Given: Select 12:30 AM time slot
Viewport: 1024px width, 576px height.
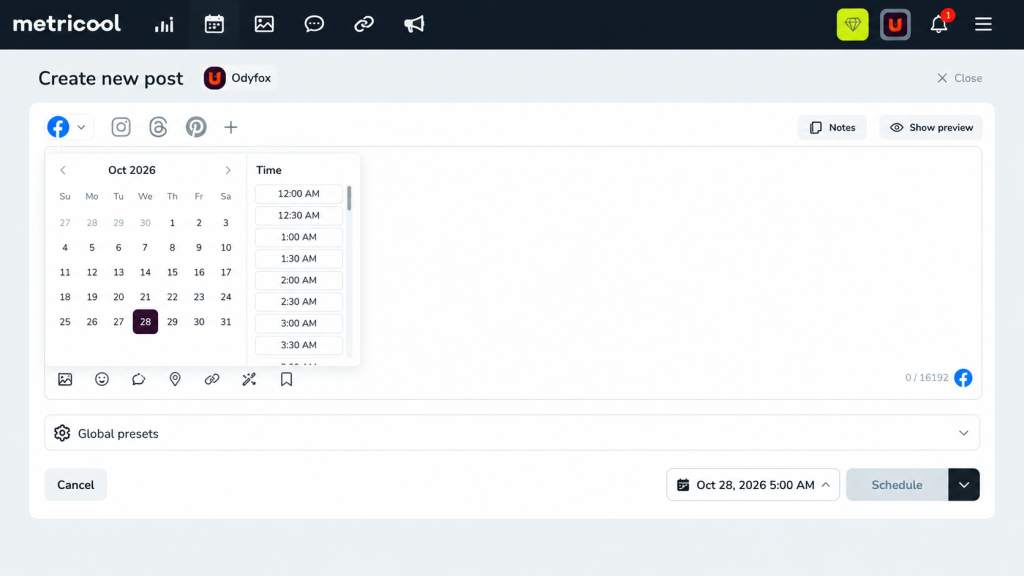Looking at the screenshot, I should point(298,216).
